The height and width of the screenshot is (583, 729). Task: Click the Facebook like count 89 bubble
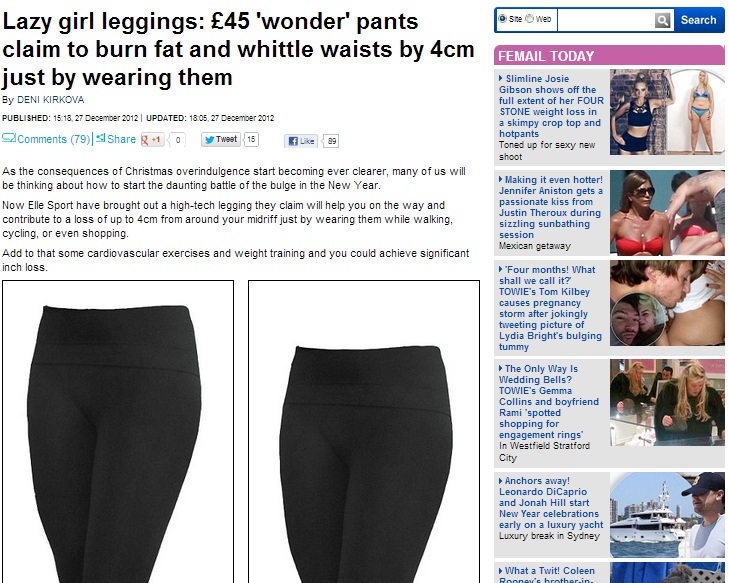(x=331, y=141)
